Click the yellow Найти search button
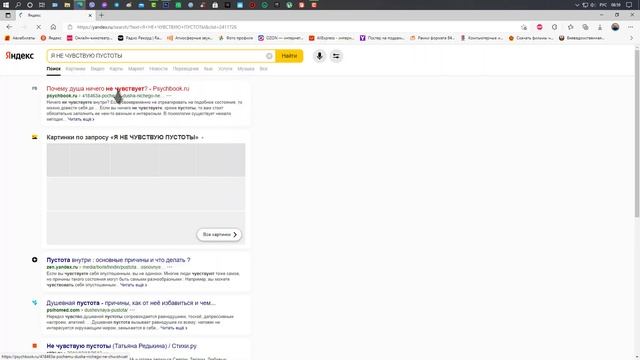The height and width of the screenshot is (360, 640). coord(289,56)
